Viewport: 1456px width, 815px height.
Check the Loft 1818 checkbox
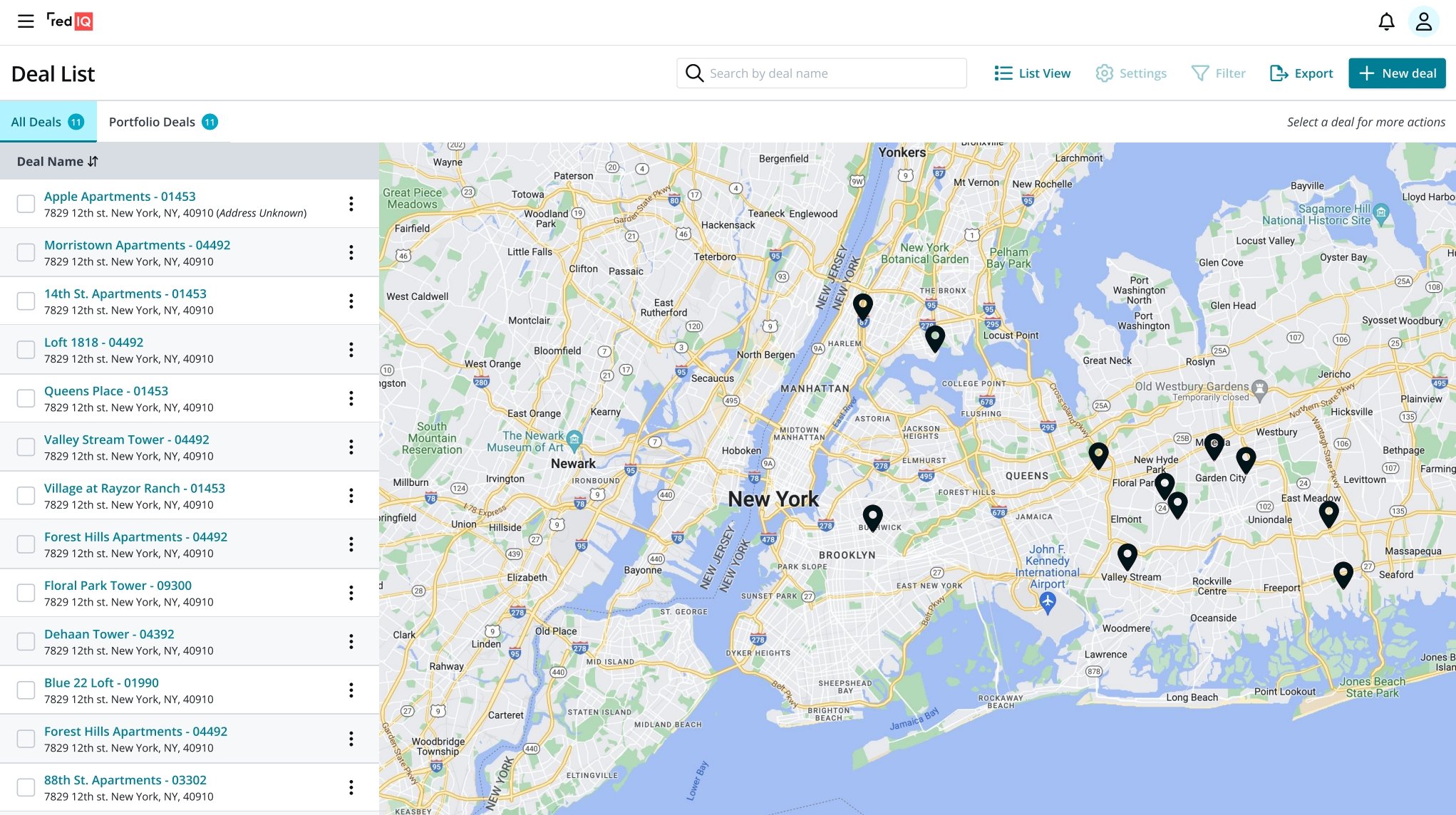coord(26,350)
